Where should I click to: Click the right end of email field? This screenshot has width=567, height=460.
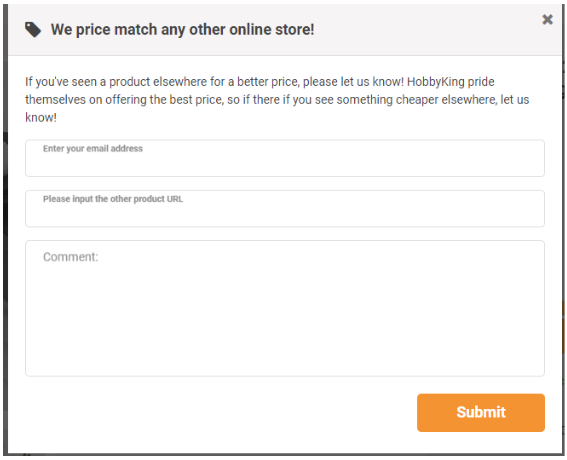[524, 158]
